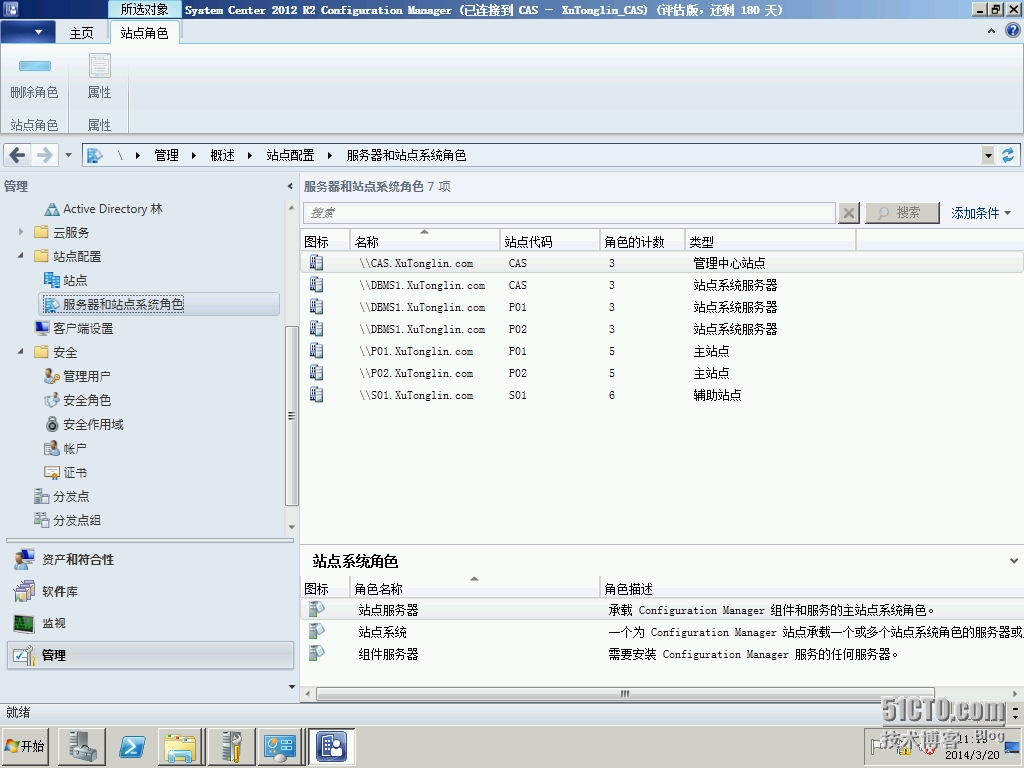Switch to 资产和符合性 workspace
The height and width of the screenshot is (768, 1024).
click(x=150, y=560)
